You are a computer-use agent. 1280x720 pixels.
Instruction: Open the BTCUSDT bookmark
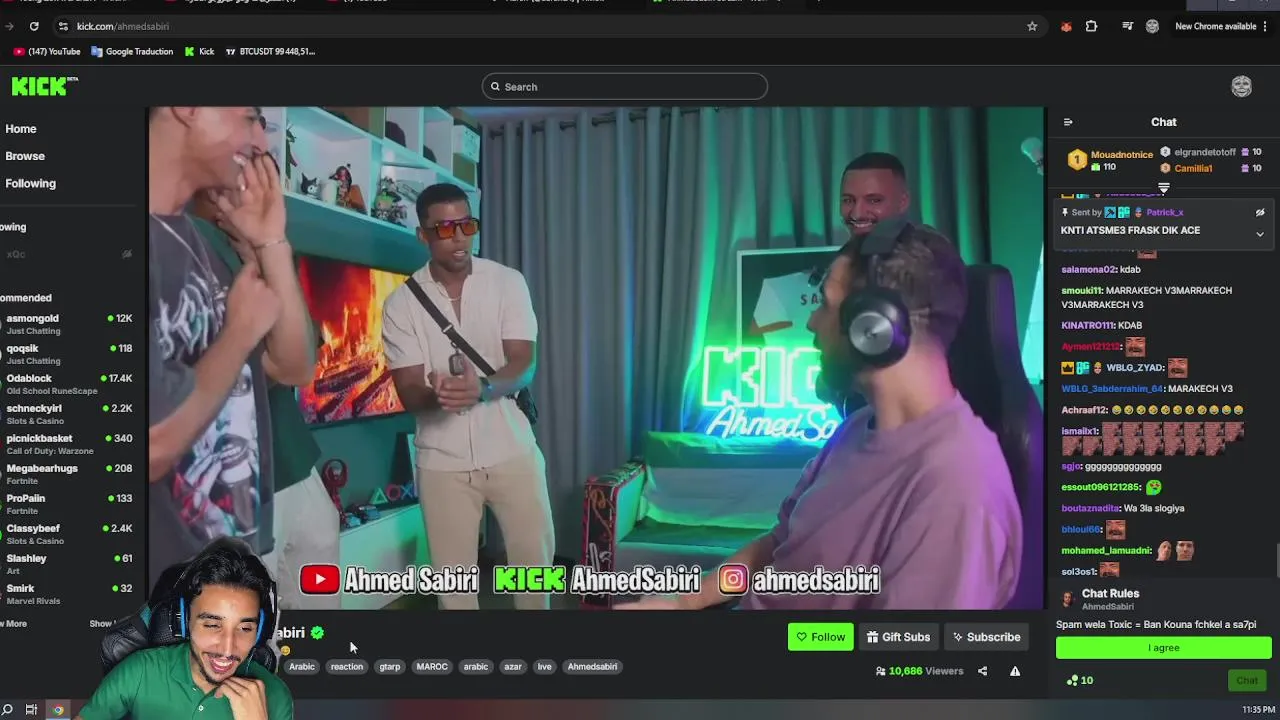[x=270, y=51]
